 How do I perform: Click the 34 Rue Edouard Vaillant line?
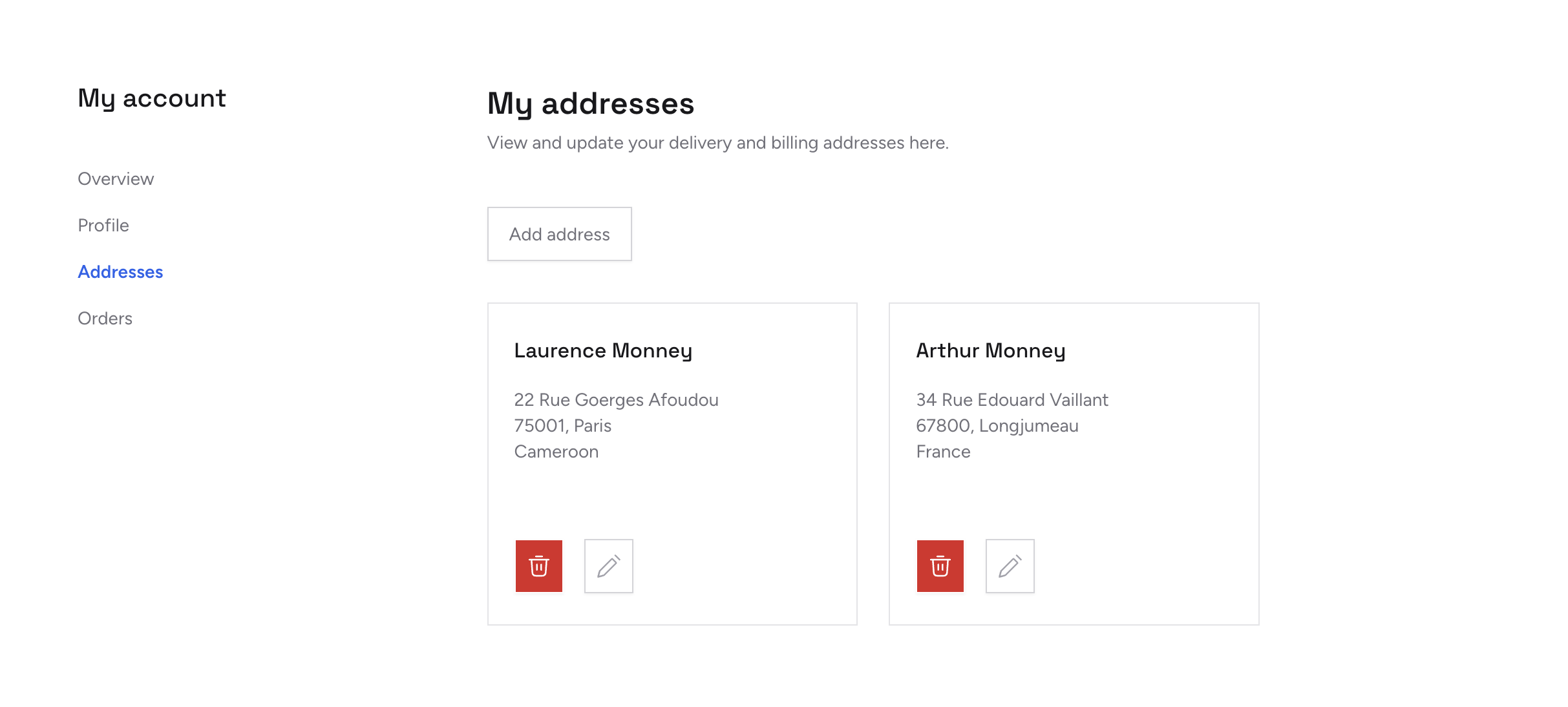[x=1012, y=400]
